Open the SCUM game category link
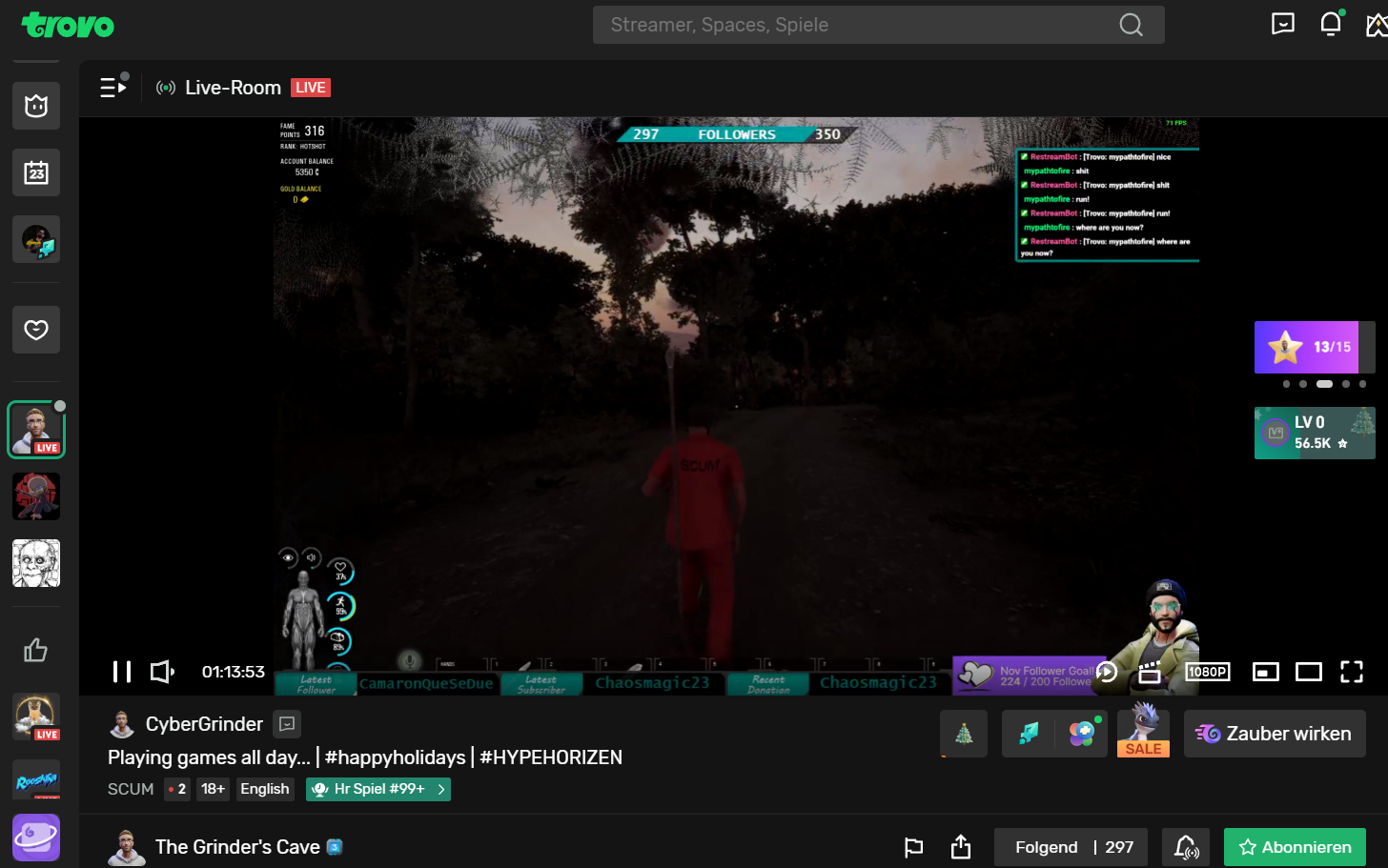The width and height of the screenshot is (1388, 868). [x=131, y=789]
